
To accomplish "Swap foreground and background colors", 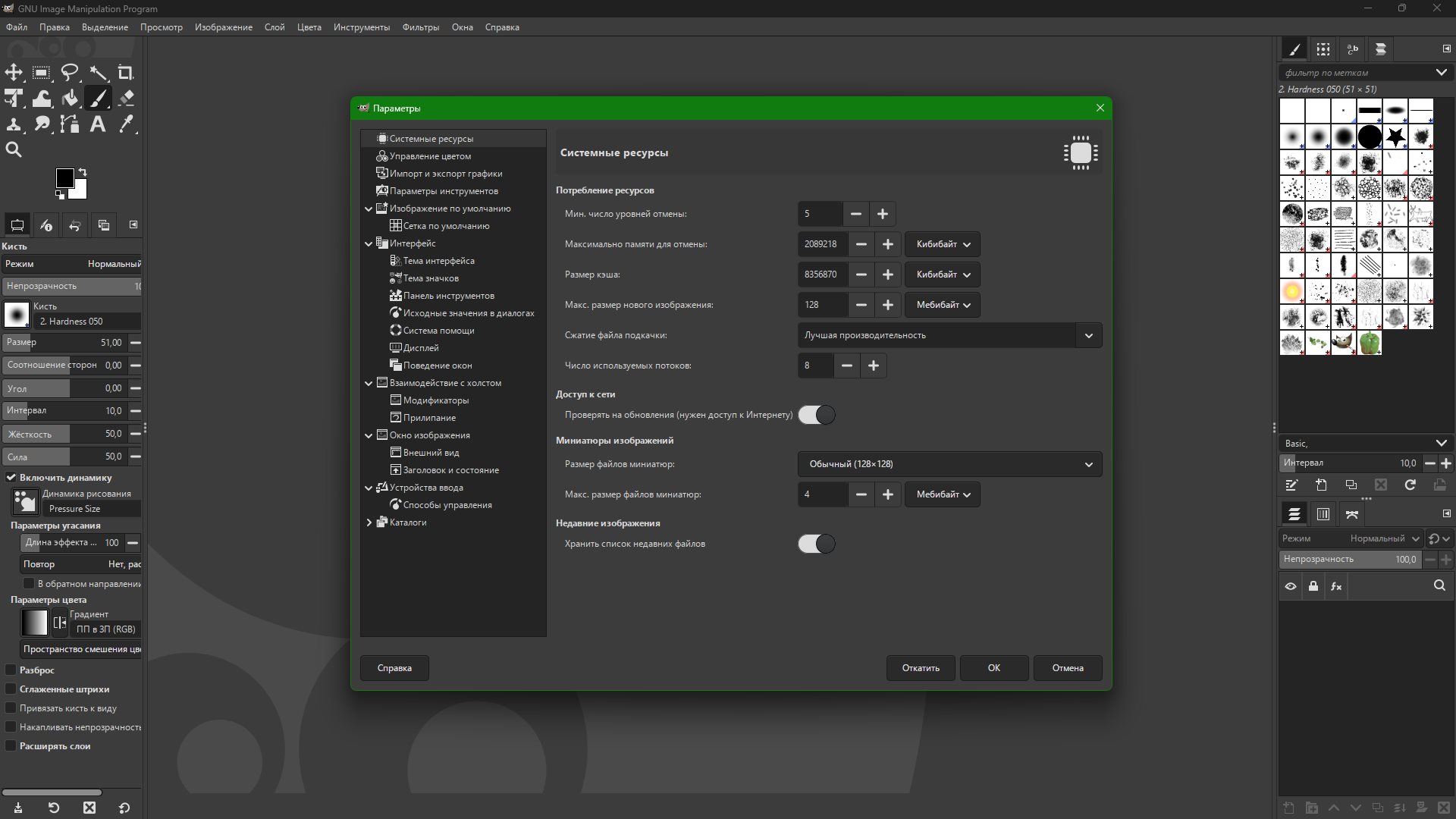I will tap(83, 172).
